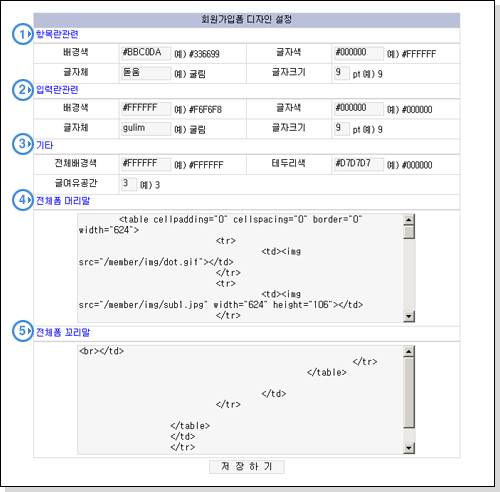Edit the 입력란 #FFFFFF background color field
Viewport: 500px width, 492px height.
(x=146, y=109)
